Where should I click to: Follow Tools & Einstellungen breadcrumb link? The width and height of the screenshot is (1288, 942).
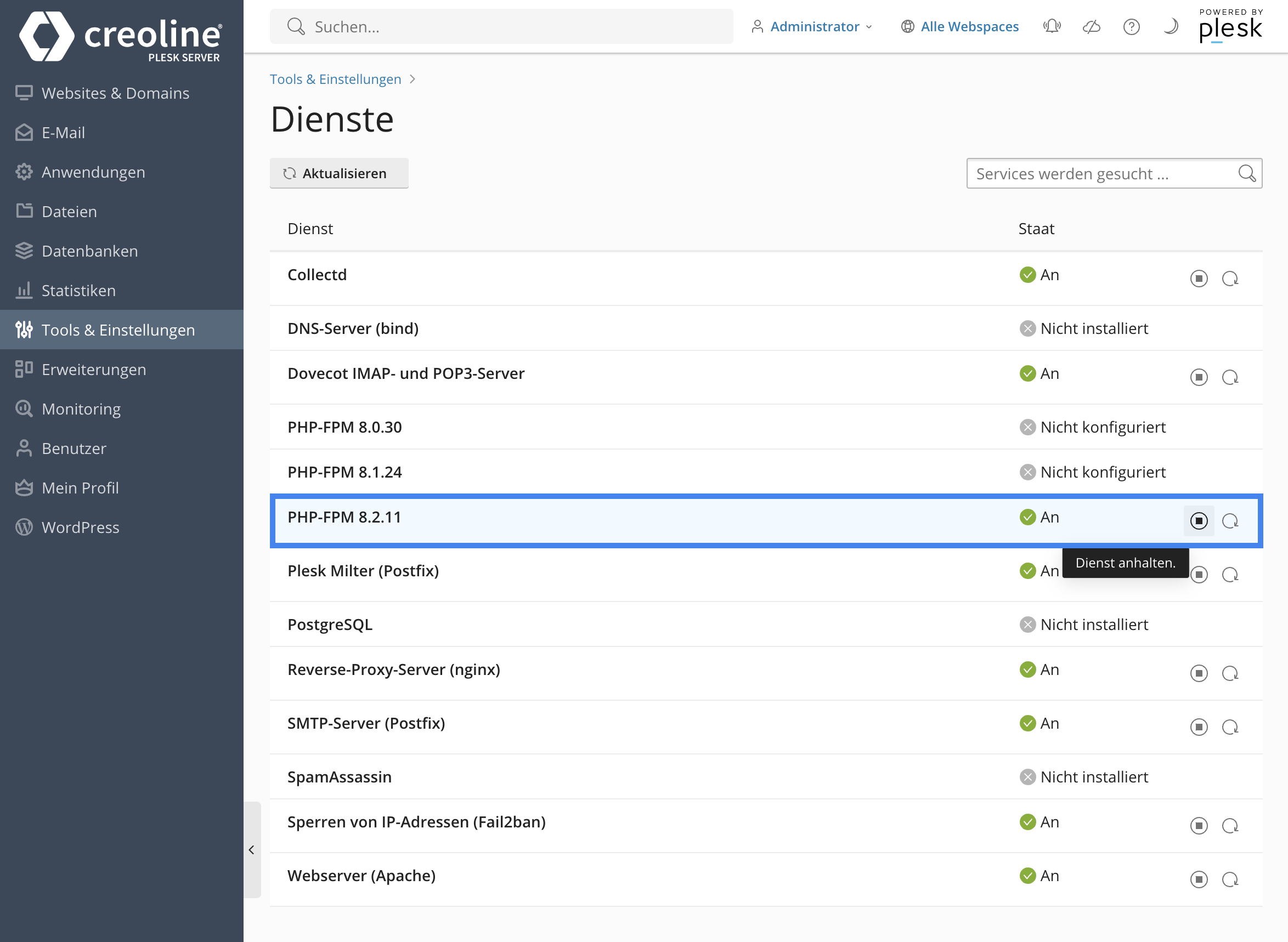[x=335, y=79]
